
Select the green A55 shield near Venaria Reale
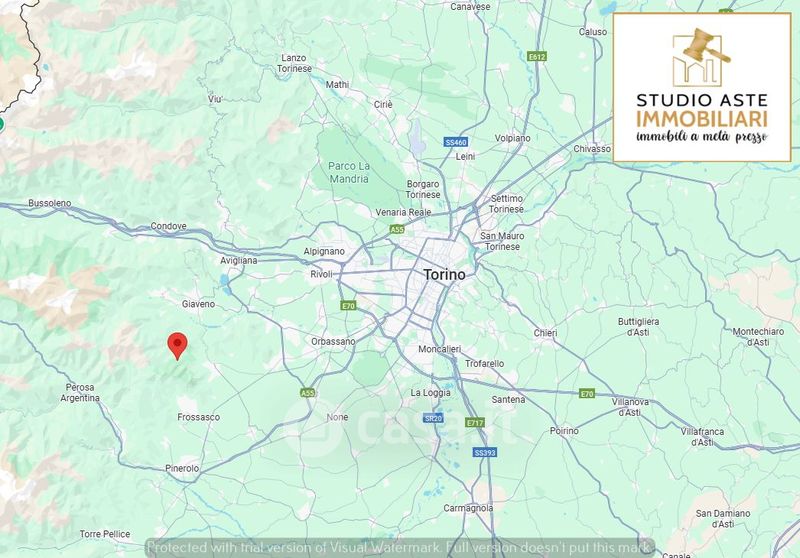pos(397,230)
